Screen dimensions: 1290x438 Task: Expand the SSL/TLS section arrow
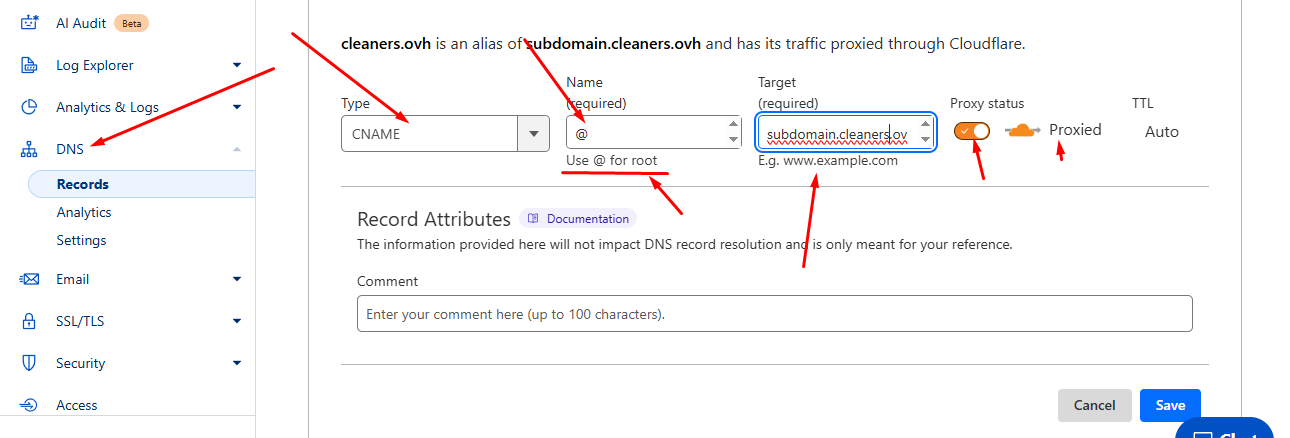point(237,321)
